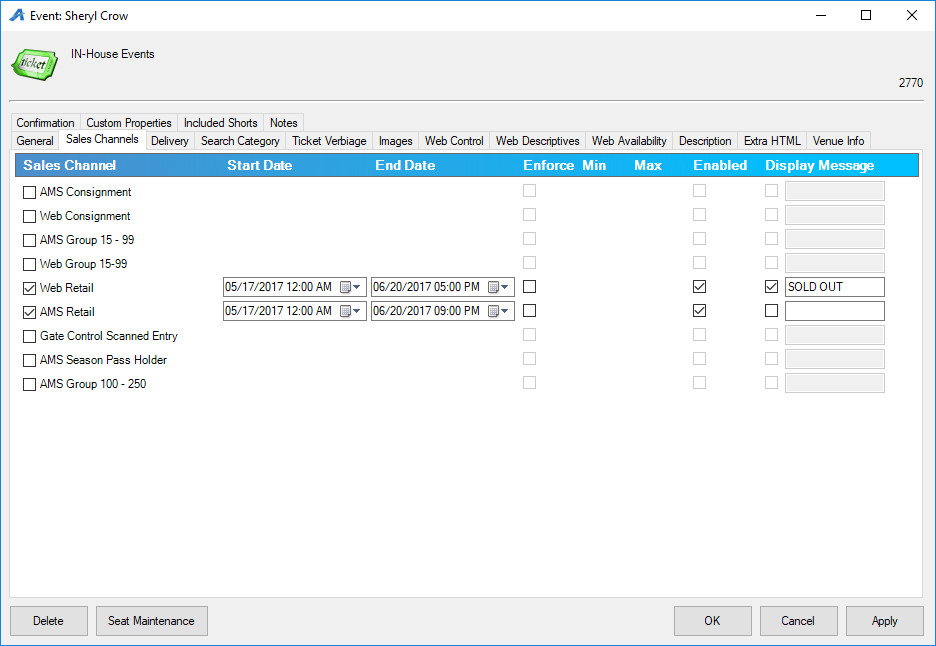Open the Extra HTML tab
The height and width of the screenshot is (646, 936).
(772, 141)
